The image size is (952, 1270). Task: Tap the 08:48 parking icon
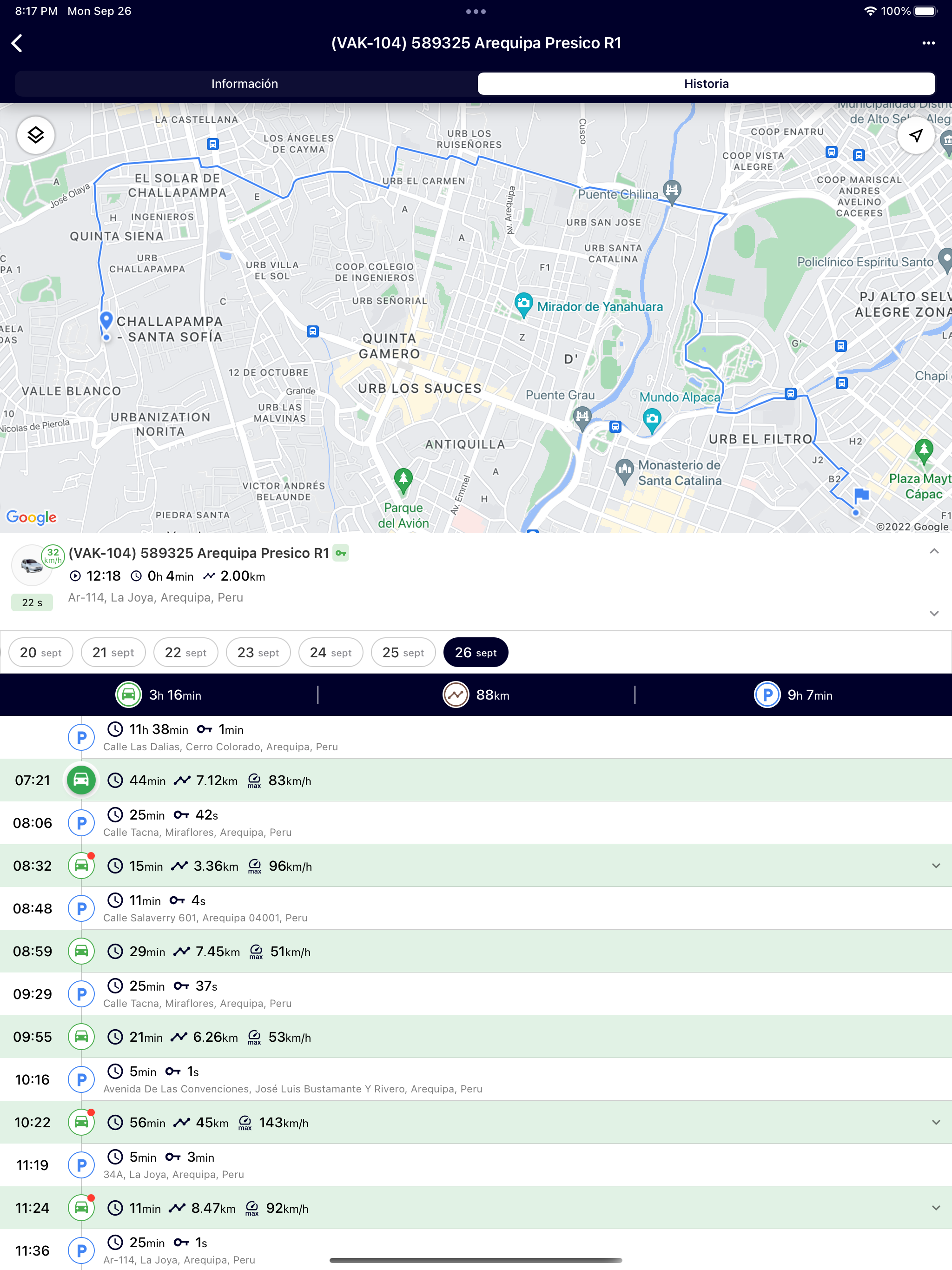81,909
